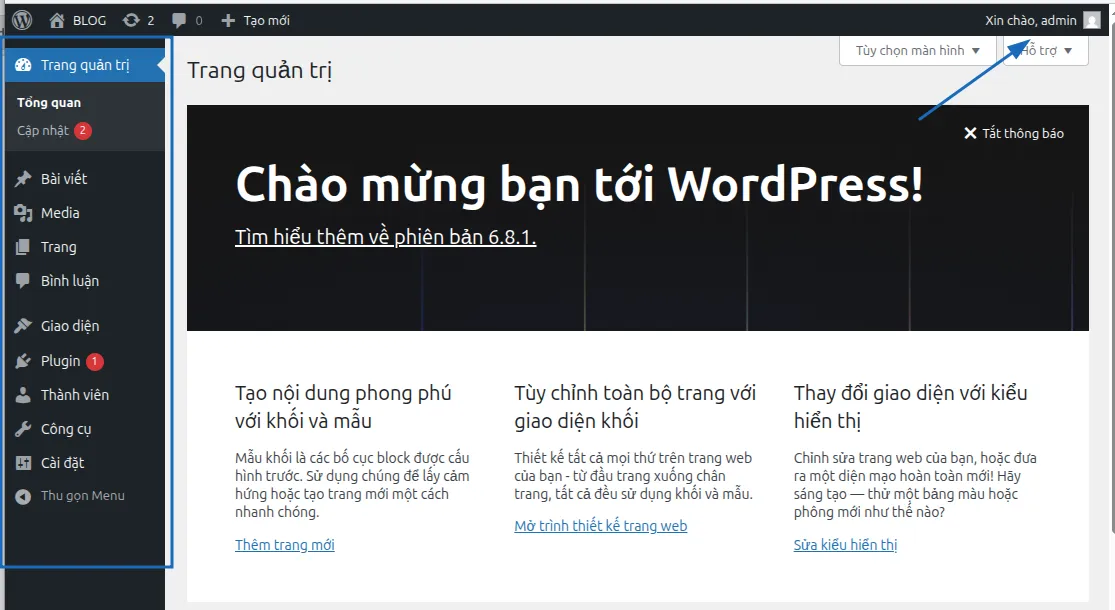
Task: Open Media library via its sidebar icon
Action: click(x=25, y=212)
